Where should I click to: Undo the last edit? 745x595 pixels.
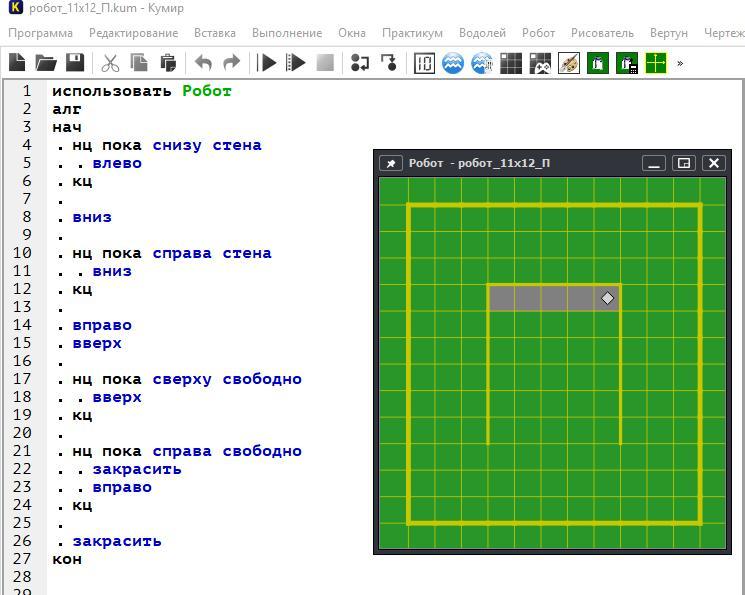click(203, 63)
